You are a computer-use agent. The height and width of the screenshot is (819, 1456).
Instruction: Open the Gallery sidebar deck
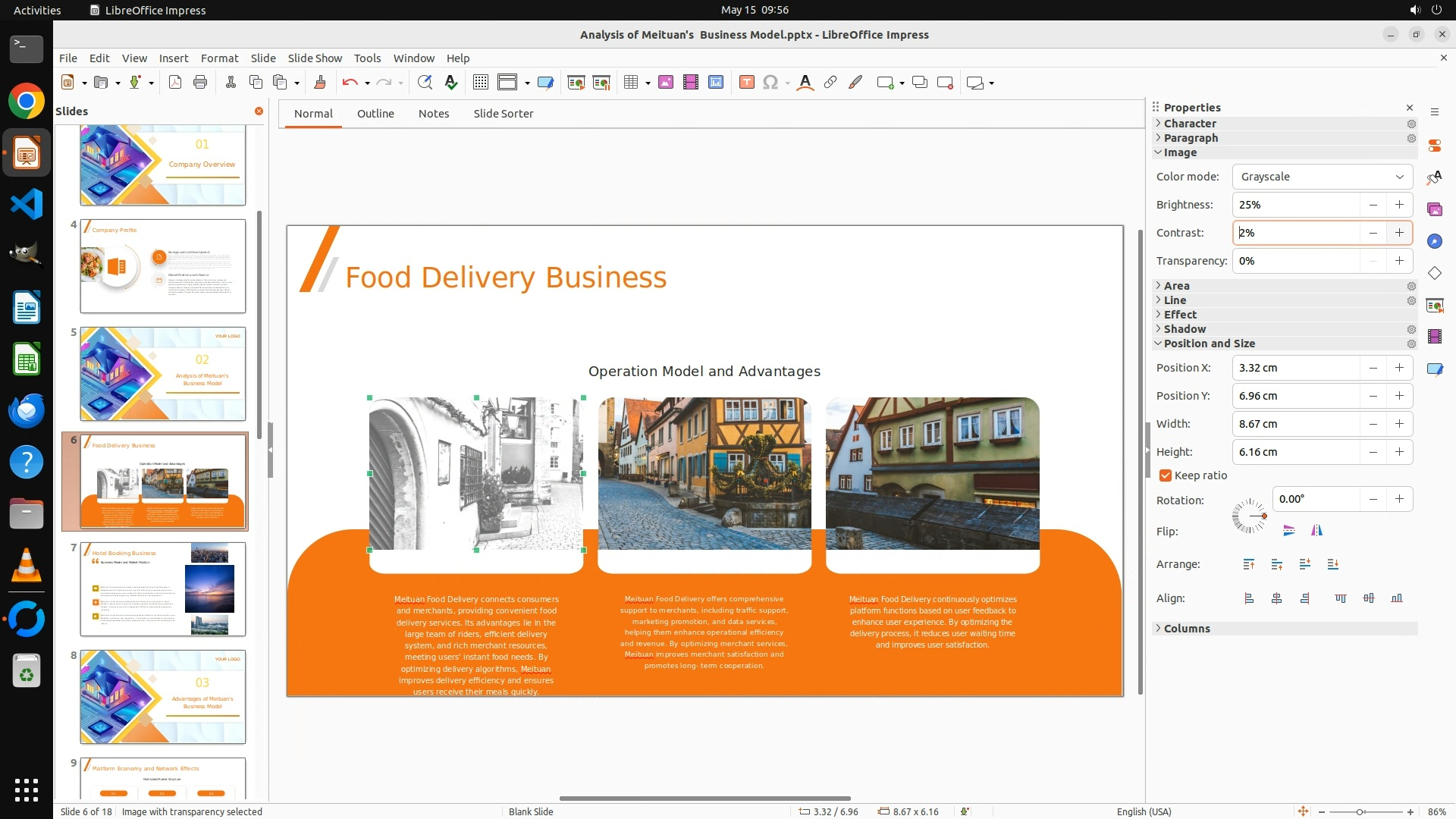coord(1434,209)
